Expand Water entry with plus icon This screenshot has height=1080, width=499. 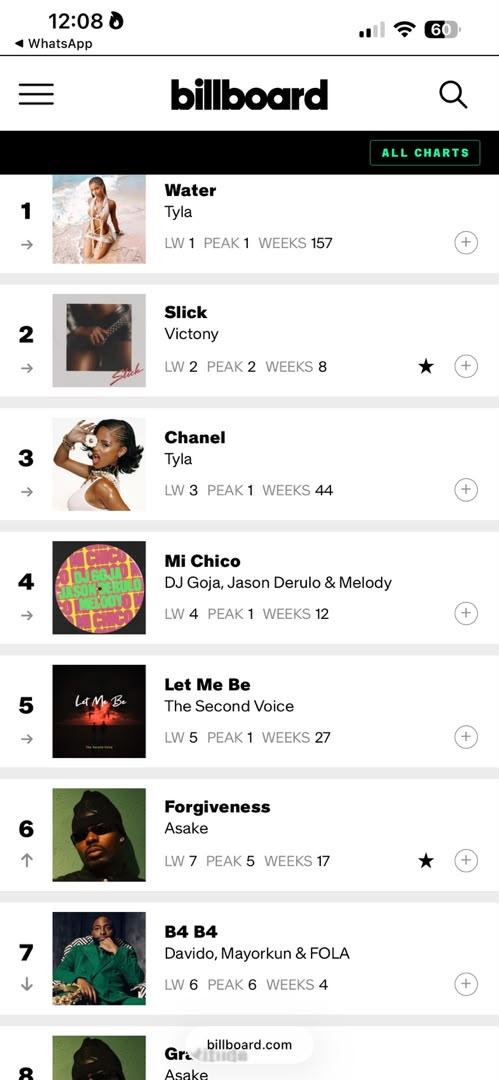[466, 242]
